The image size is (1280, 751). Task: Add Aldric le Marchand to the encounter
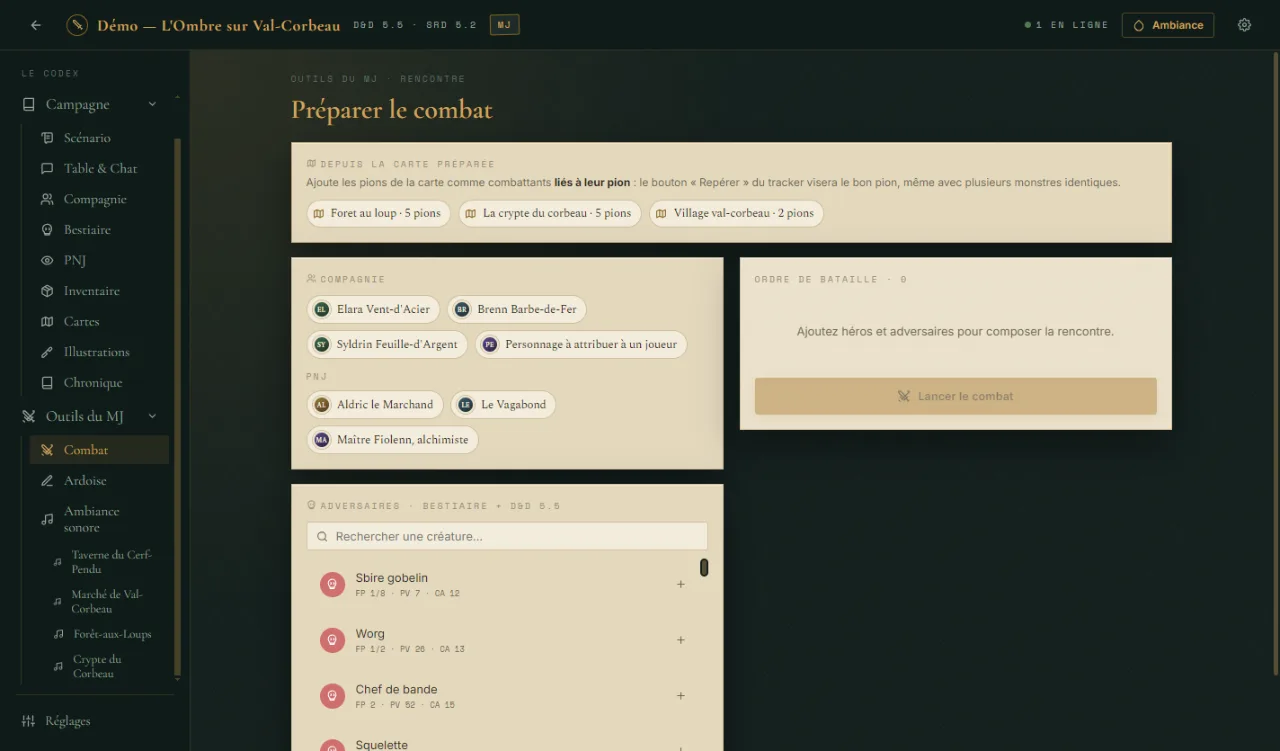point(375,404)
